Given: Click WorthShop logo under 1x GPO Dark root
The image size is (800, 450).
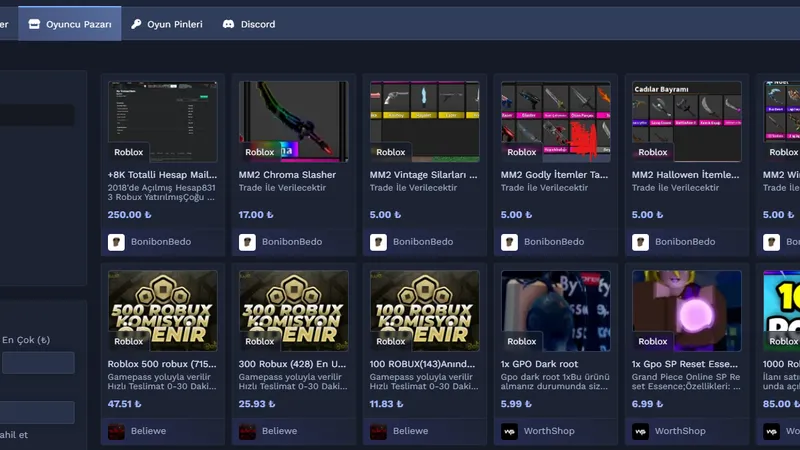Looking at the screenshot, I should [x=509, y=431].
